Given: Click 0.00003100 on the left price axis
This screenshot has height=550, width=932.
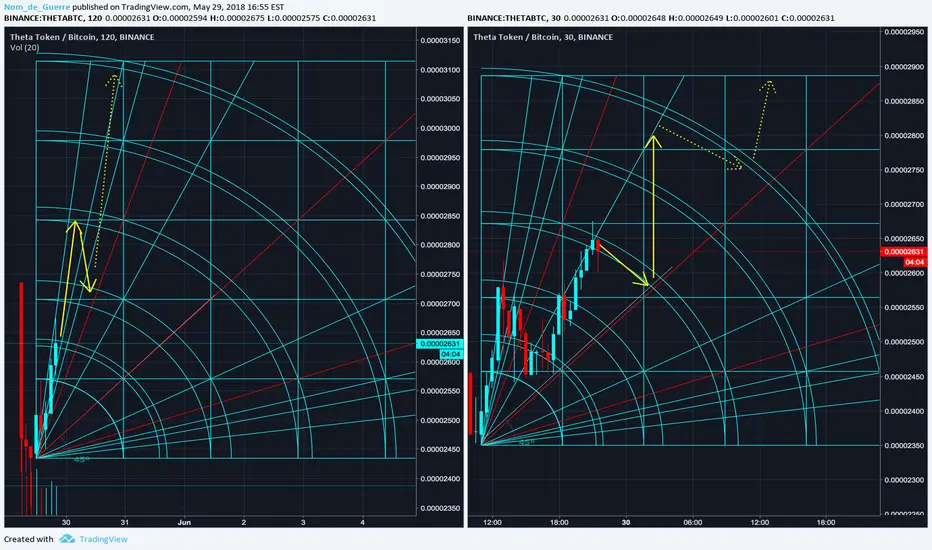Looking at the screenshot, I should [x=440, y=70].
